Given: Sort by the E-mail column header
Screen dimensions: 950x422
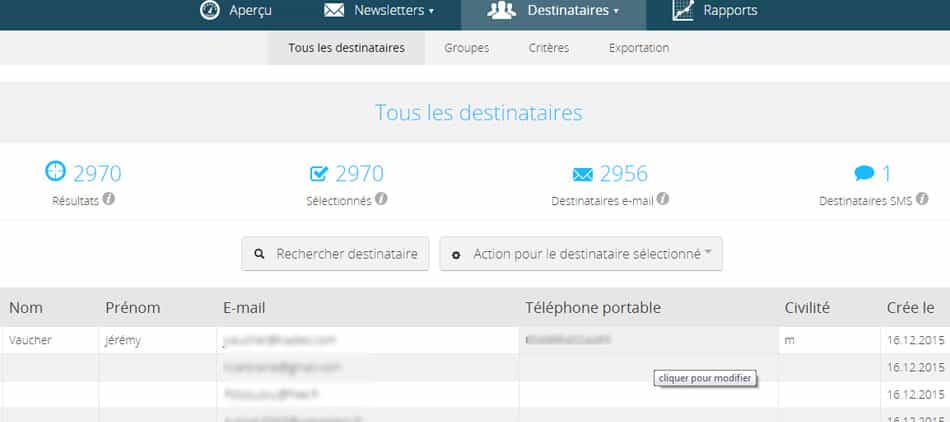Looking at the screenshot, I should [x=244, y=308].
